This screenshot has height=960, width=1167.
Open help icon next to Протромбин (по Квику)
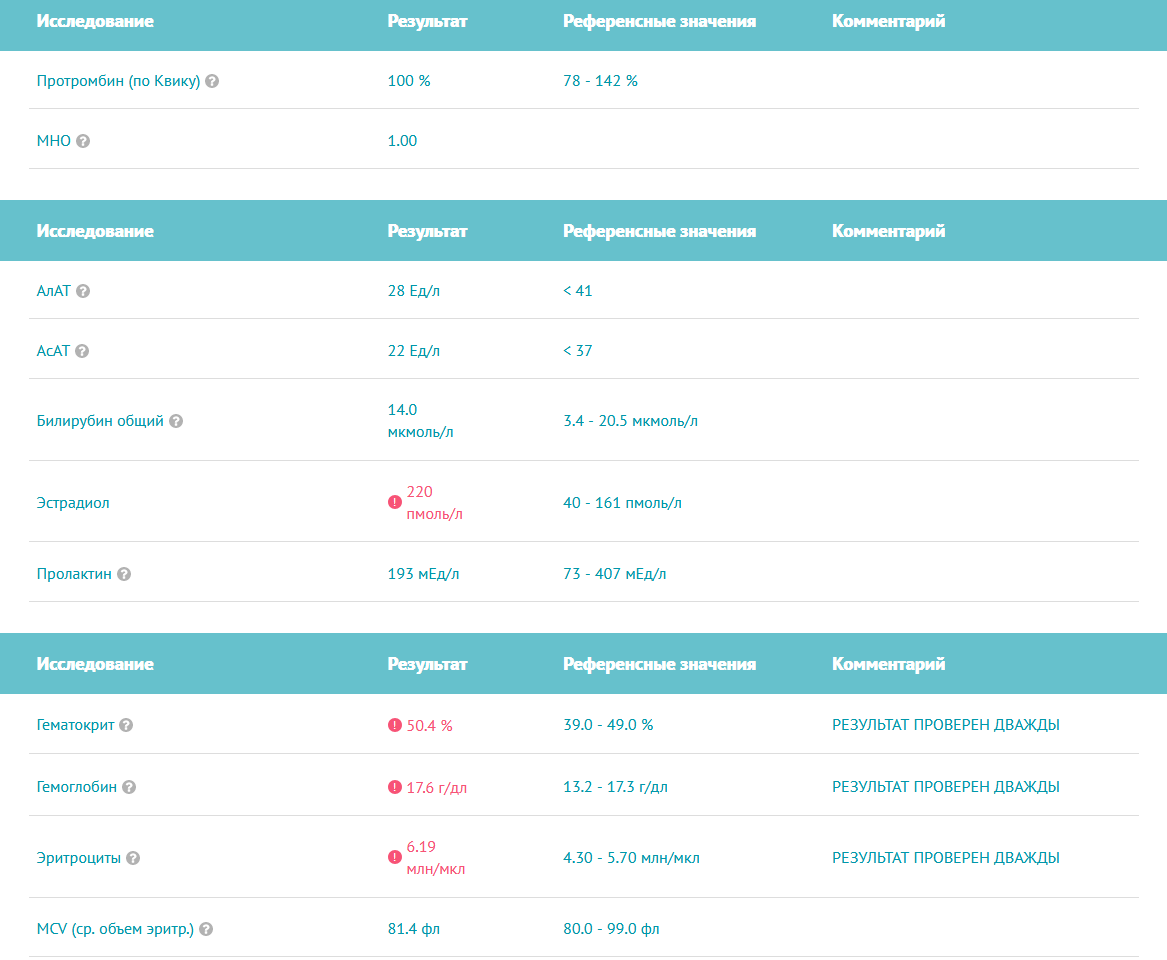click(212, 81)
